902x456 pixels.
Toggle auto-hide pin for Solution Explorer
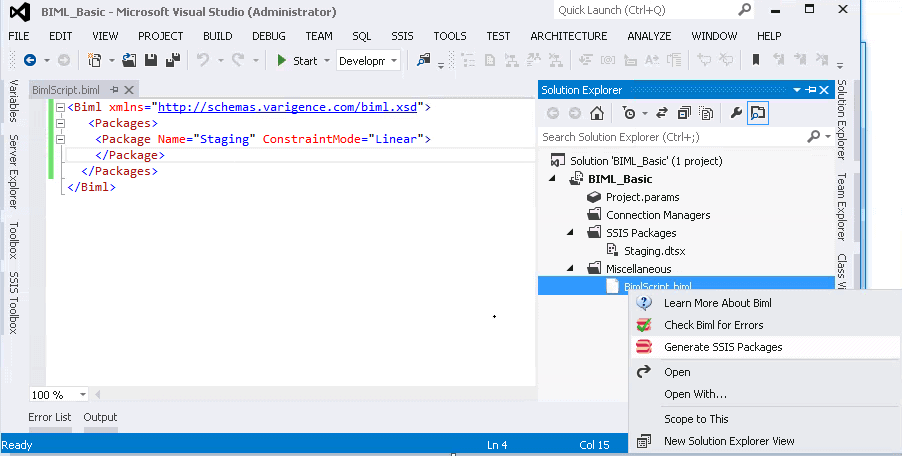tap(811, 90)
